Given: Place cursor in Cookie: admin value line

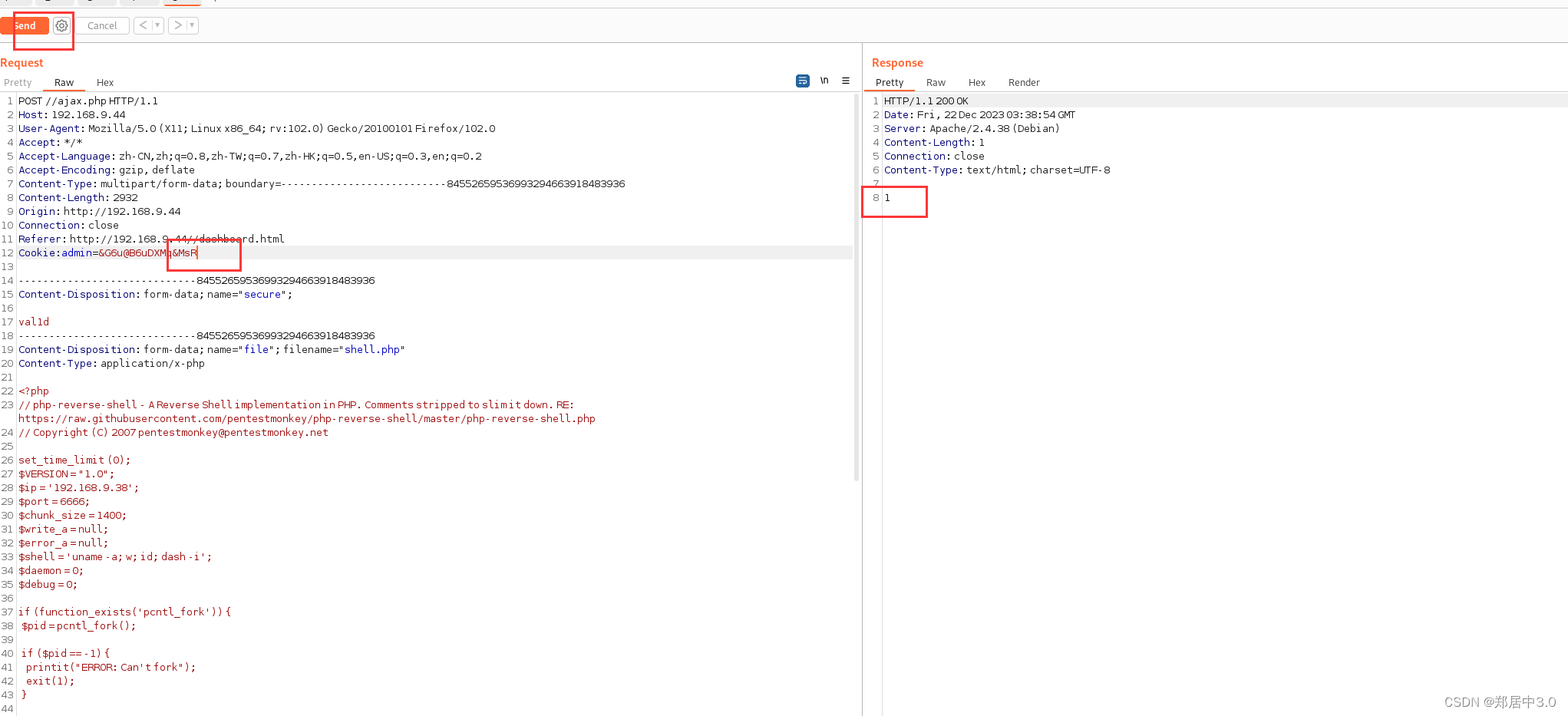Looking at the screenshot, I should (x=108, y=252).
